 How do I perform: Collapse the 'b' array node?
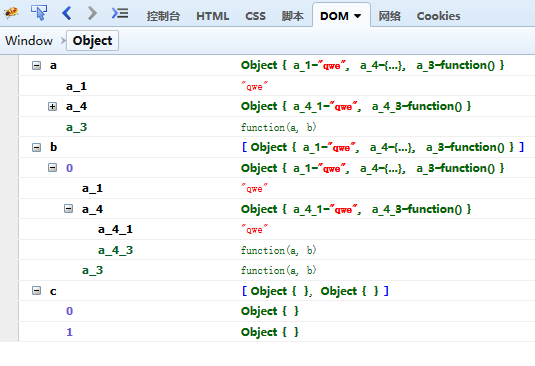tap(36, 147)
